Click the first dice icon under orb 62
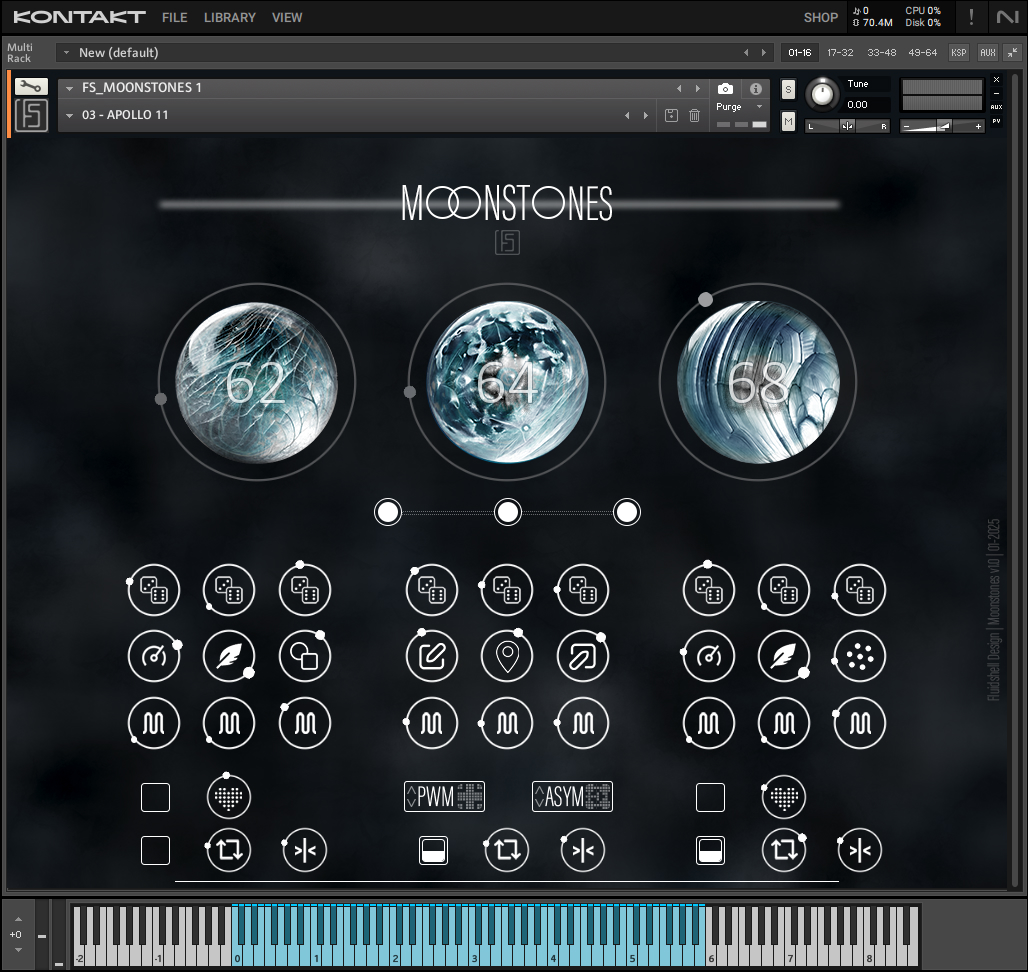Image resolution: width=1028 pixels, height=972 pixels. (x=154, y=589)
